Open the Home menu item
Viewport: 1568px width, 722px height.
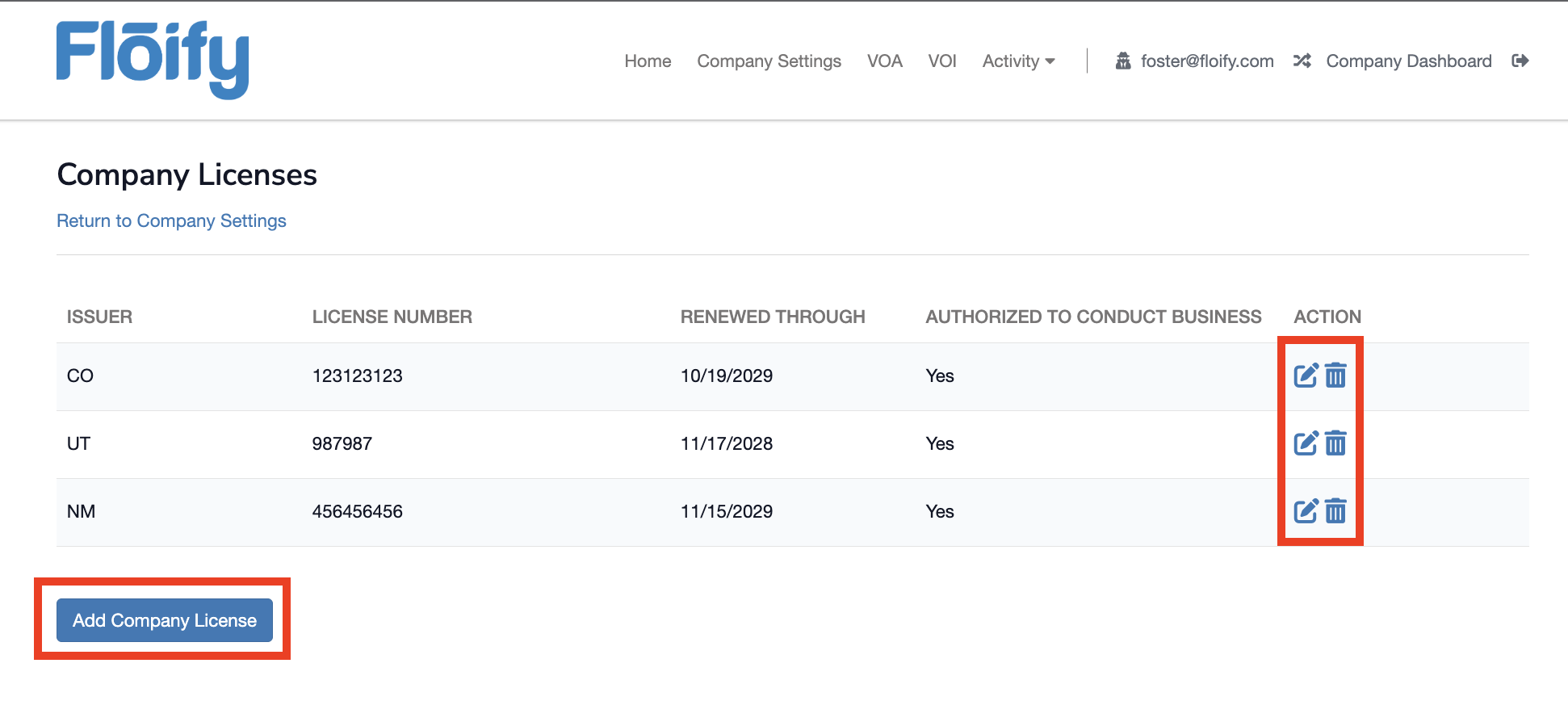[648, 61]
